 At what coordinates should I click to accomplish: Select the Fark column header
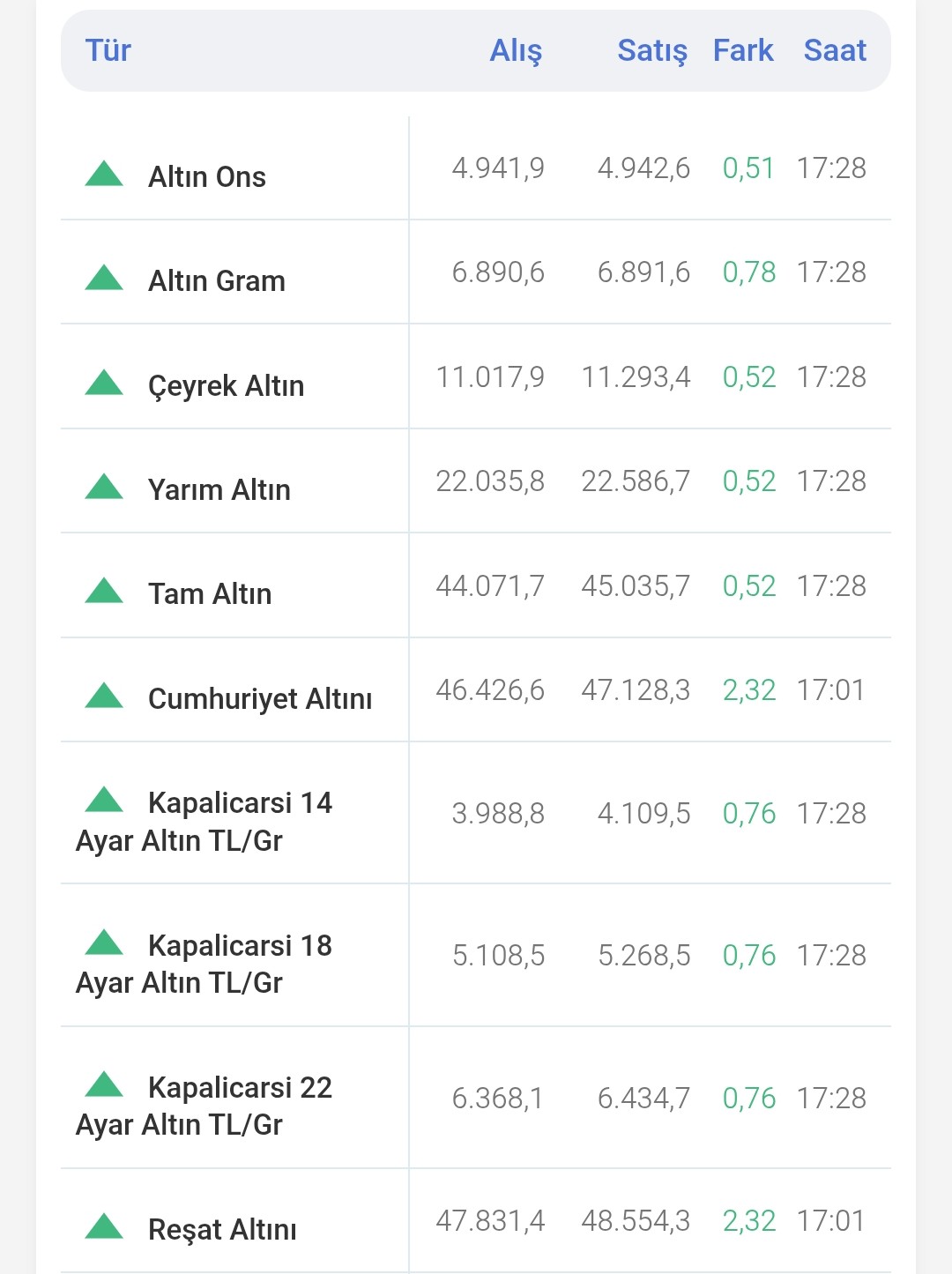point(743,50)
